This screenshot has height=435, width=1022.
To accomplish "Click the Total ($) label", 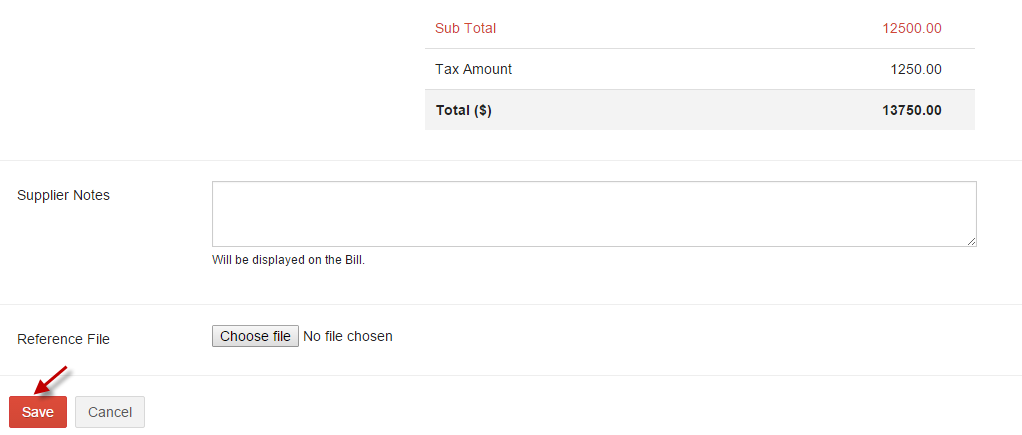I will click(x=463, y=110).
